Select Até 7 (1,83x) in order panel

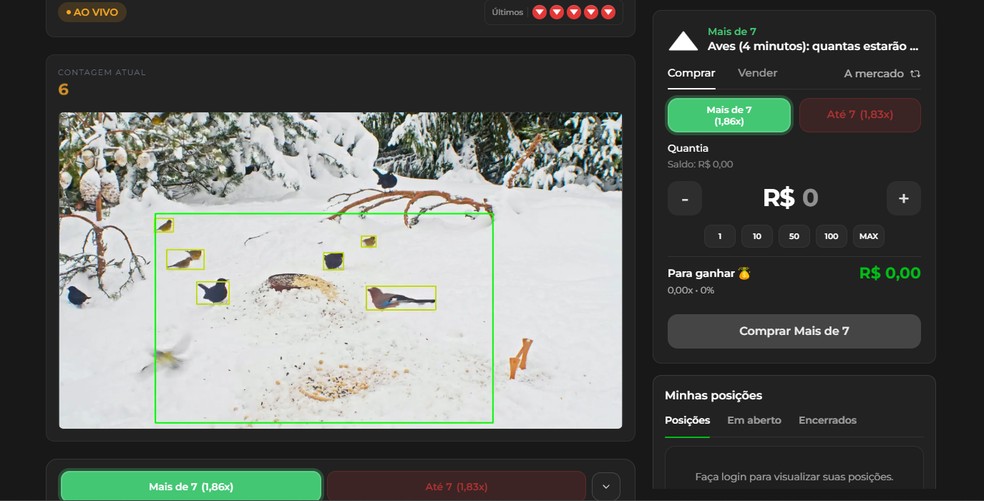(x=860, y=115)
